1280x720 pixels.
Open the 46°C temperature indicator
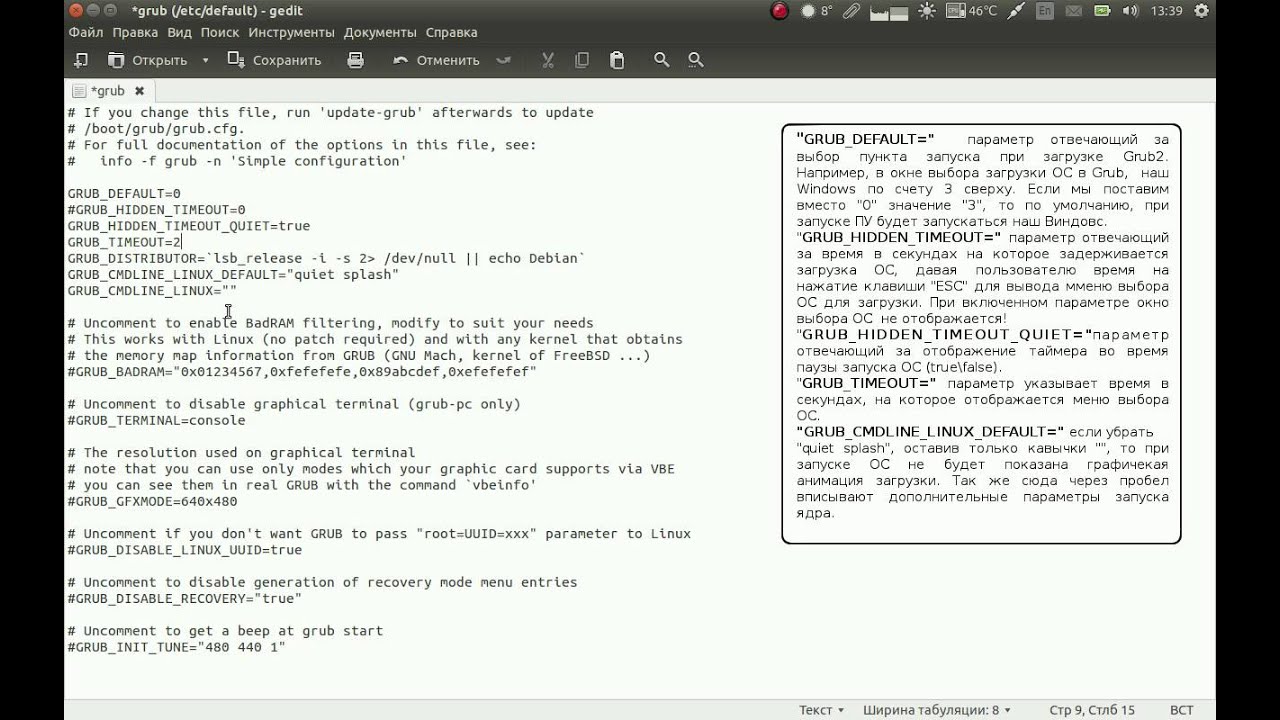point(970,11)
